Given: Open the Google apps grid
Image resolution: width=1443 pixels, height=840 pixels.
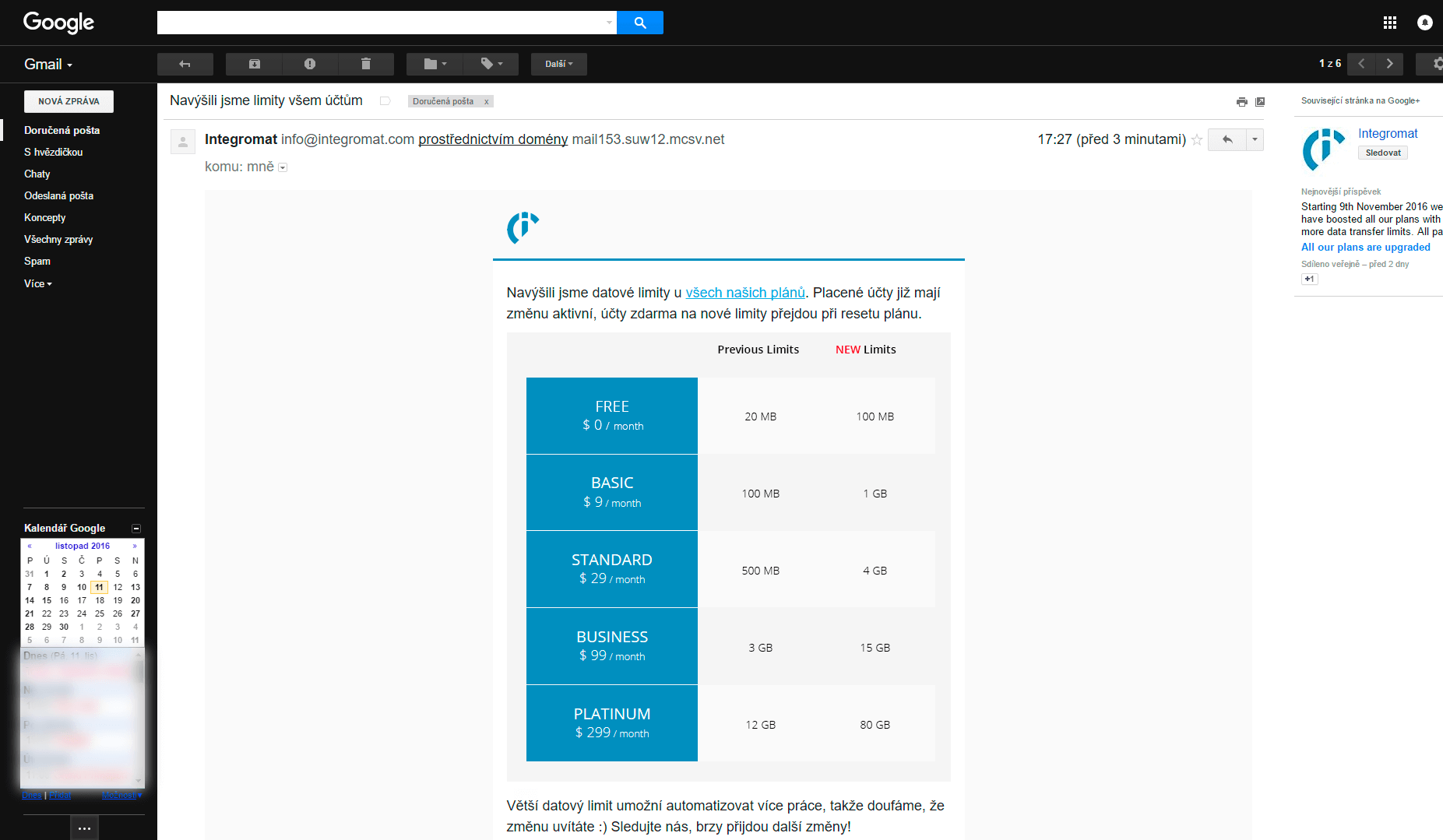Looking at the screenshot, I should pyautogui.click(x=1390, y=23).
